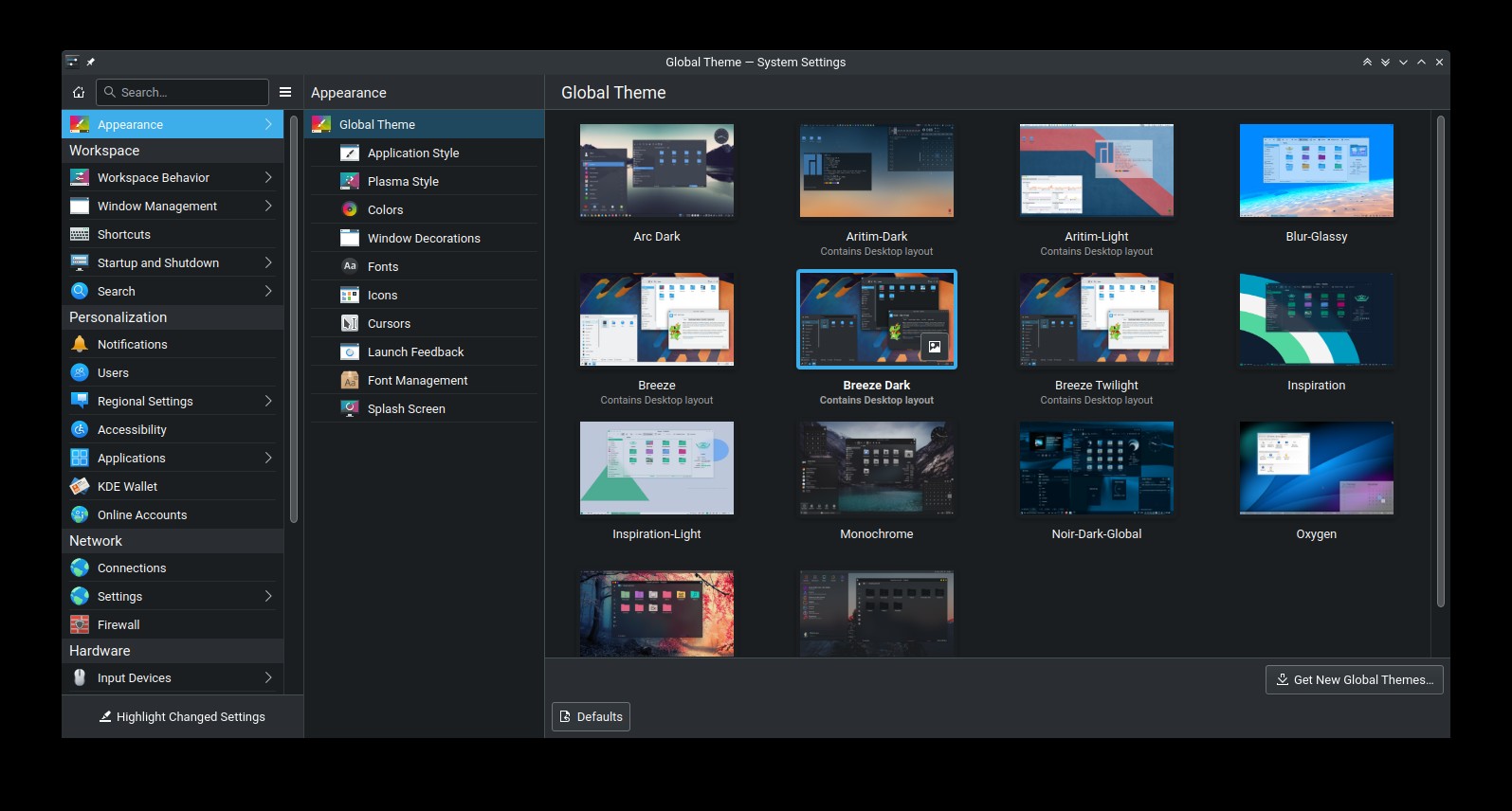Click preview icon on Breeze Dark thumbnail
Image resolution: width=1512 pixels, height=811 pixels.
[935, 347]
